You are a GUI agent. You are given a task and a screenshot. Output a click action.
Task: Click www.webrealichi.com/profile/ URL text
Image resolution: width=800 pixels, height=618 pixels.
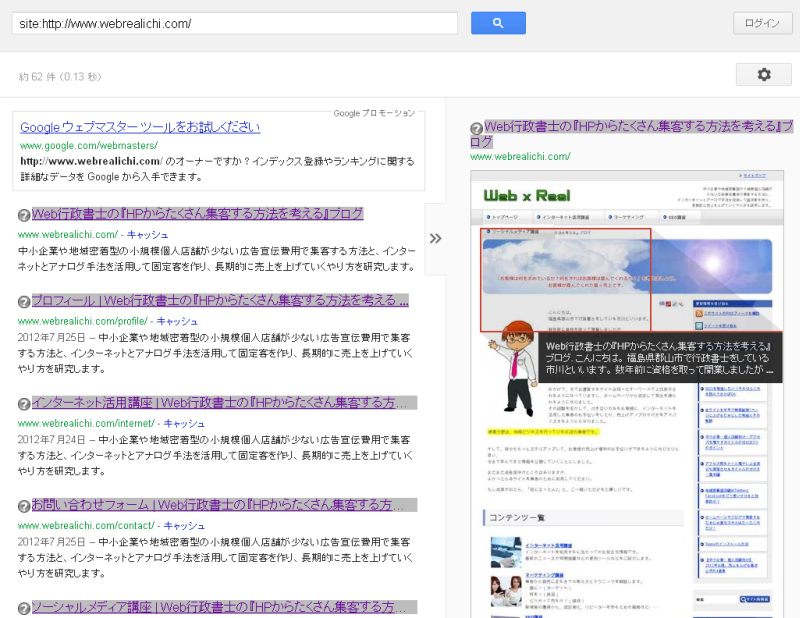[x=82, y=322]
